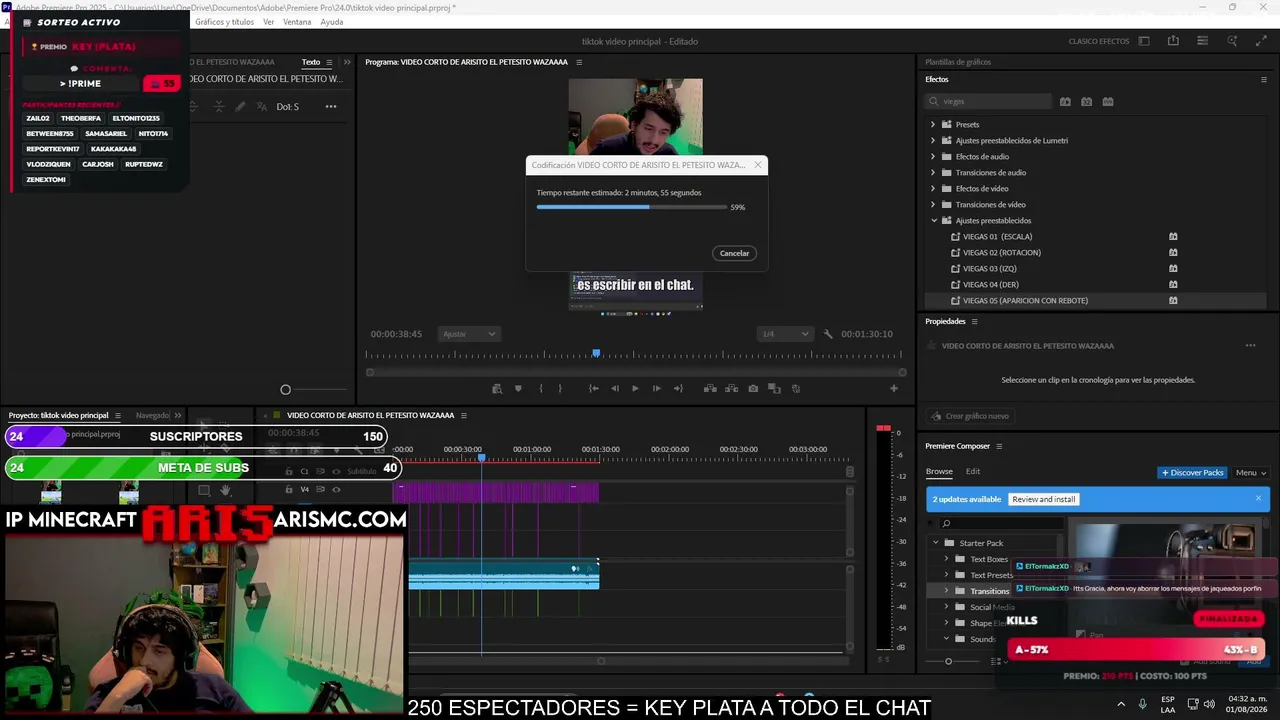
Task: Collapse the Starter Pack folder
Action: pyautogui.click(x=936, y=543)
